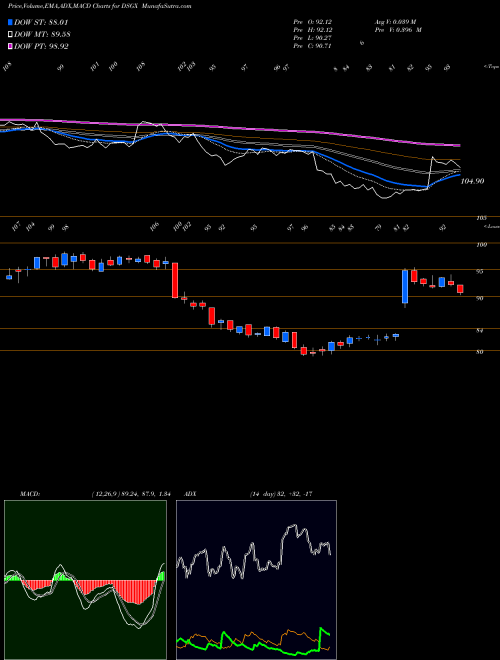
Task: Click the MACD (12,26,9) parameter values
Action: click(x=130, y=494)
